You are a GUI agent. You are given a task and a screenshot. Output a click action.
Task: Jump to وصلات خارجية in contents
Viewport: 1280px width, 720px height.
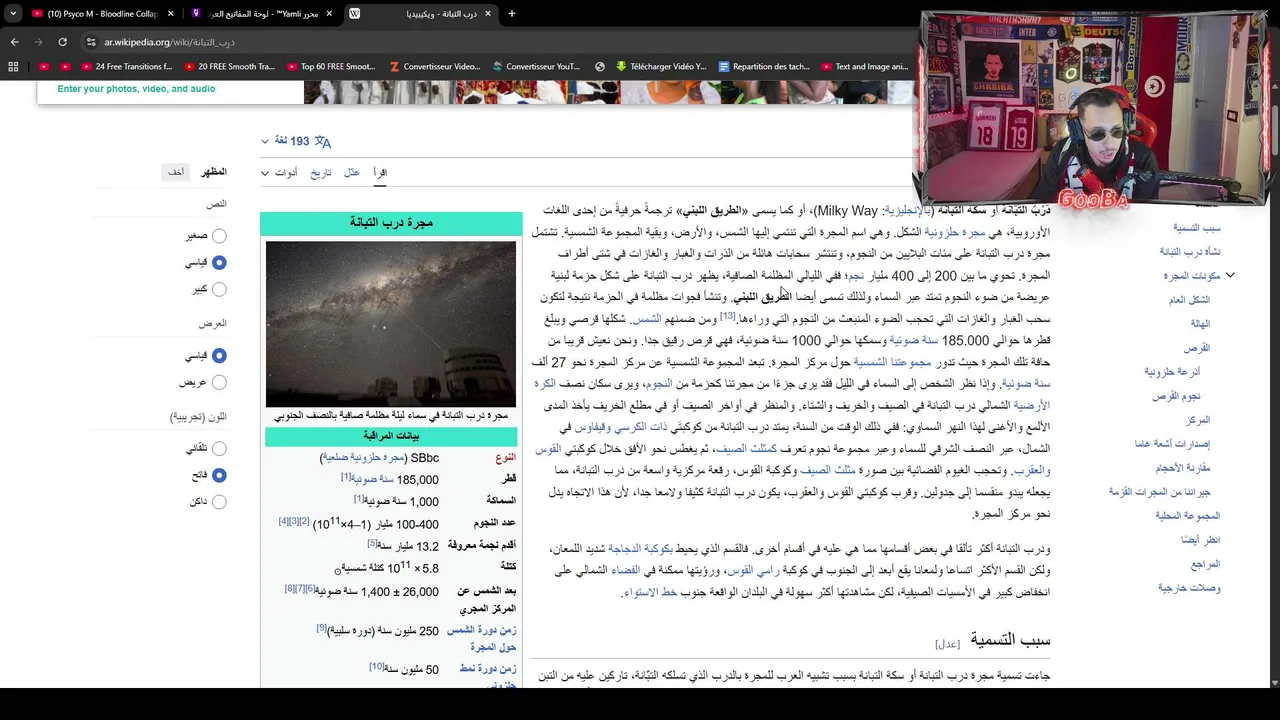1189,588
